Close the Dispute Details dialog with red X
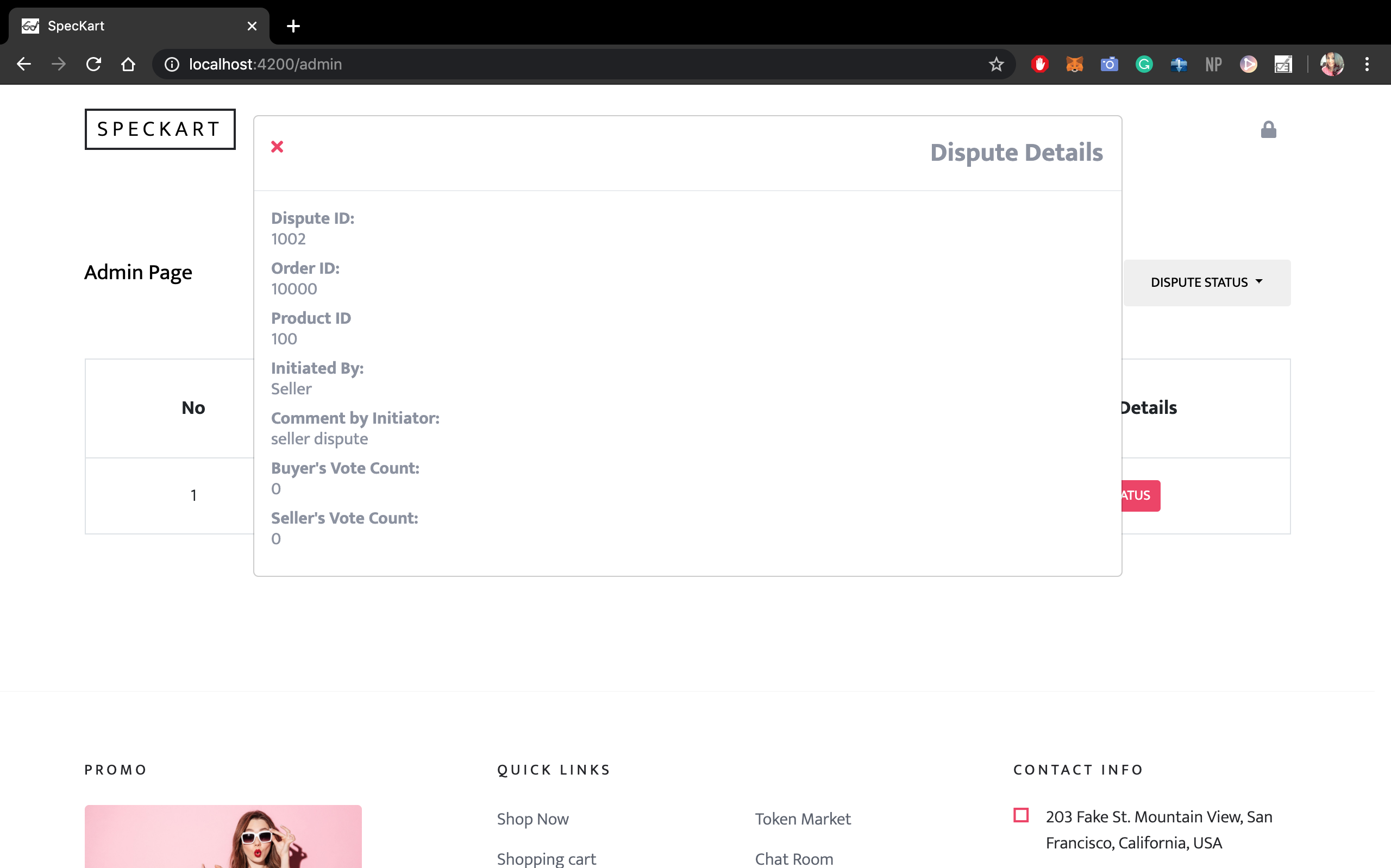Image resolution: width=1391 pixels, height=868 pixels. coord(277,147)
